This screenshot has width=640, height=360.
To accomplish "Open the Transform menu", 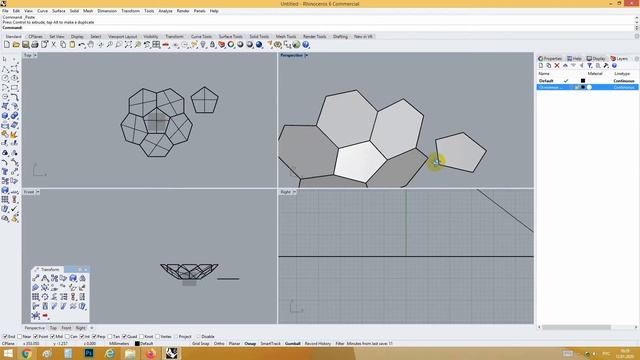I will coord(130,11).
